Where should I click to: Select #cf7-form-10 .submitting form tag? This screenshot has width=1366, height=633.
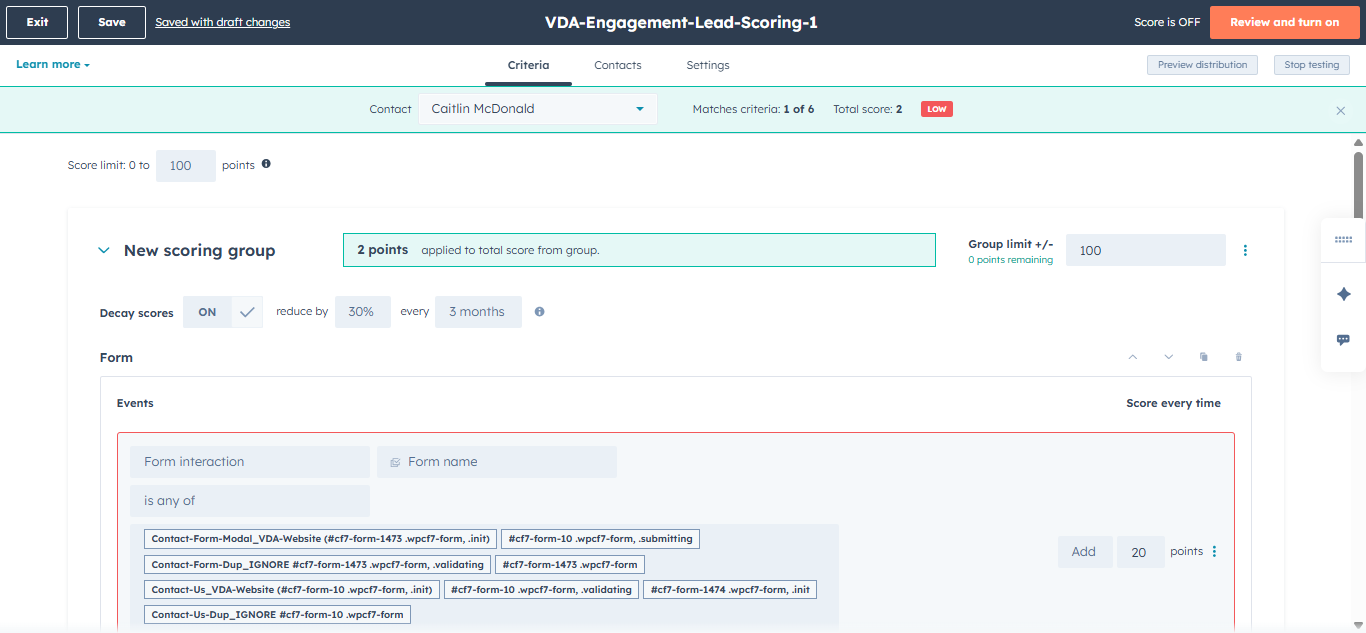point(600,539)
